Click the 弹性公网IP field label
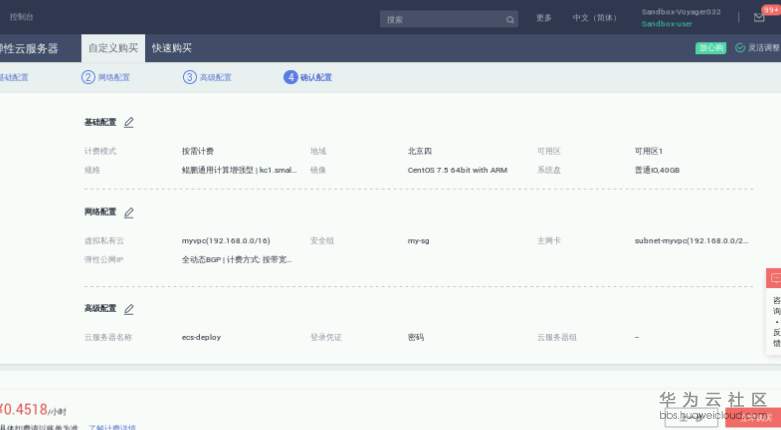The image size is (781, 430). coord(104,260)
